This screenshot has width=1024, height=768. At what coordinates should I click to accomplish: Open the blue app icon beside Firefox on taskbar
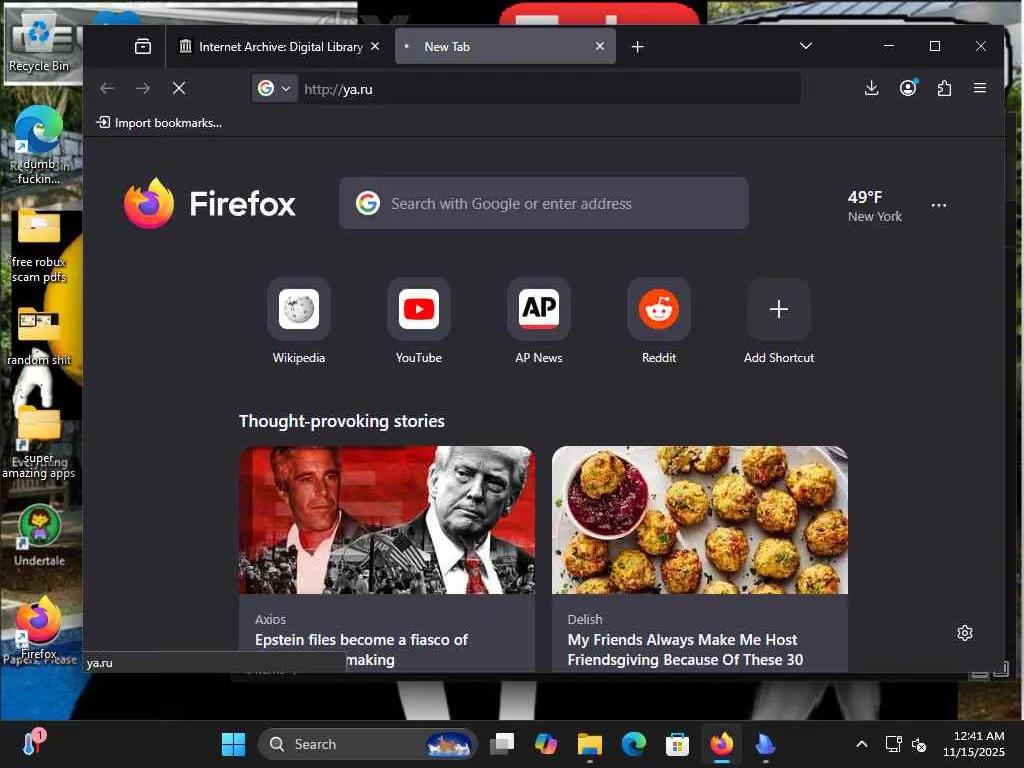click(765, 744)
